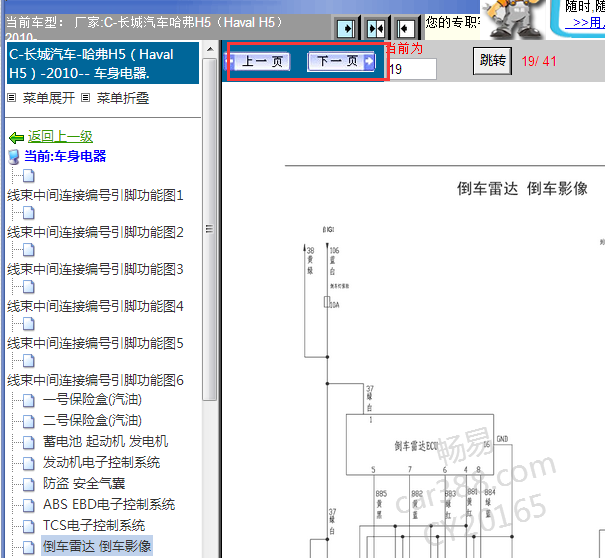Click document icon beside ABS EBD电子控制系统

tap(29, 505)
